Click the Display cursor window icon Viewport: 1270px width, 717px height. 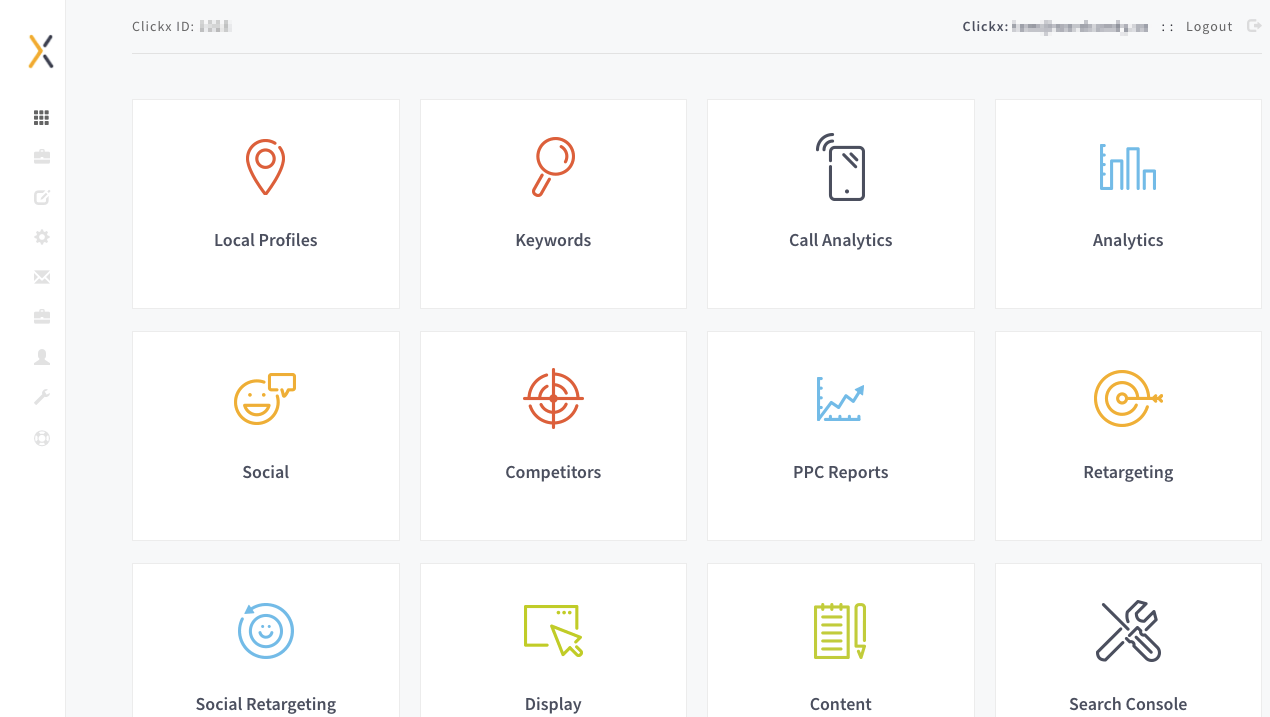tap(553, 631)
